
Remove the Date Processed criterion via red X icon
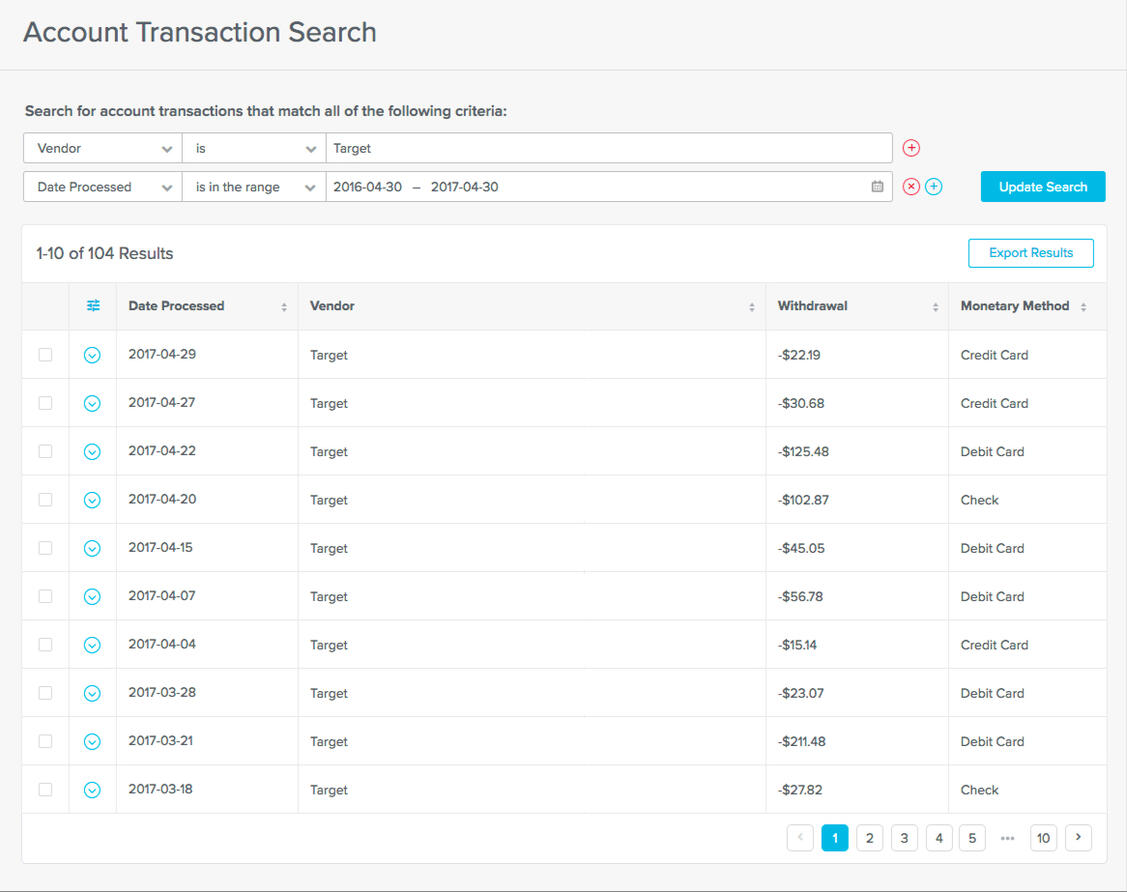[x=911, y=186]
